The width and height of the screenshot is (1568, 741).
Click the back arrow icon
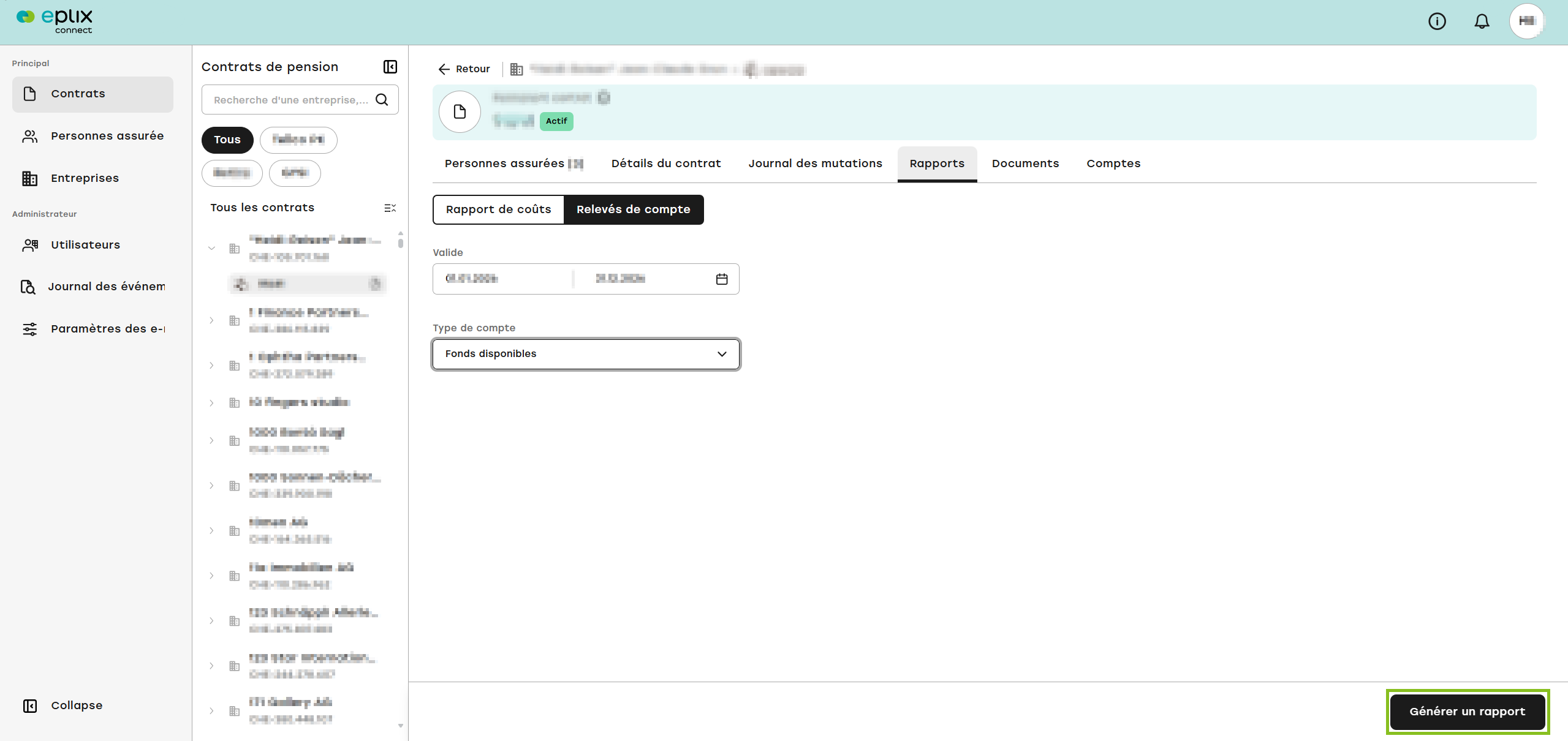(444, 69)
